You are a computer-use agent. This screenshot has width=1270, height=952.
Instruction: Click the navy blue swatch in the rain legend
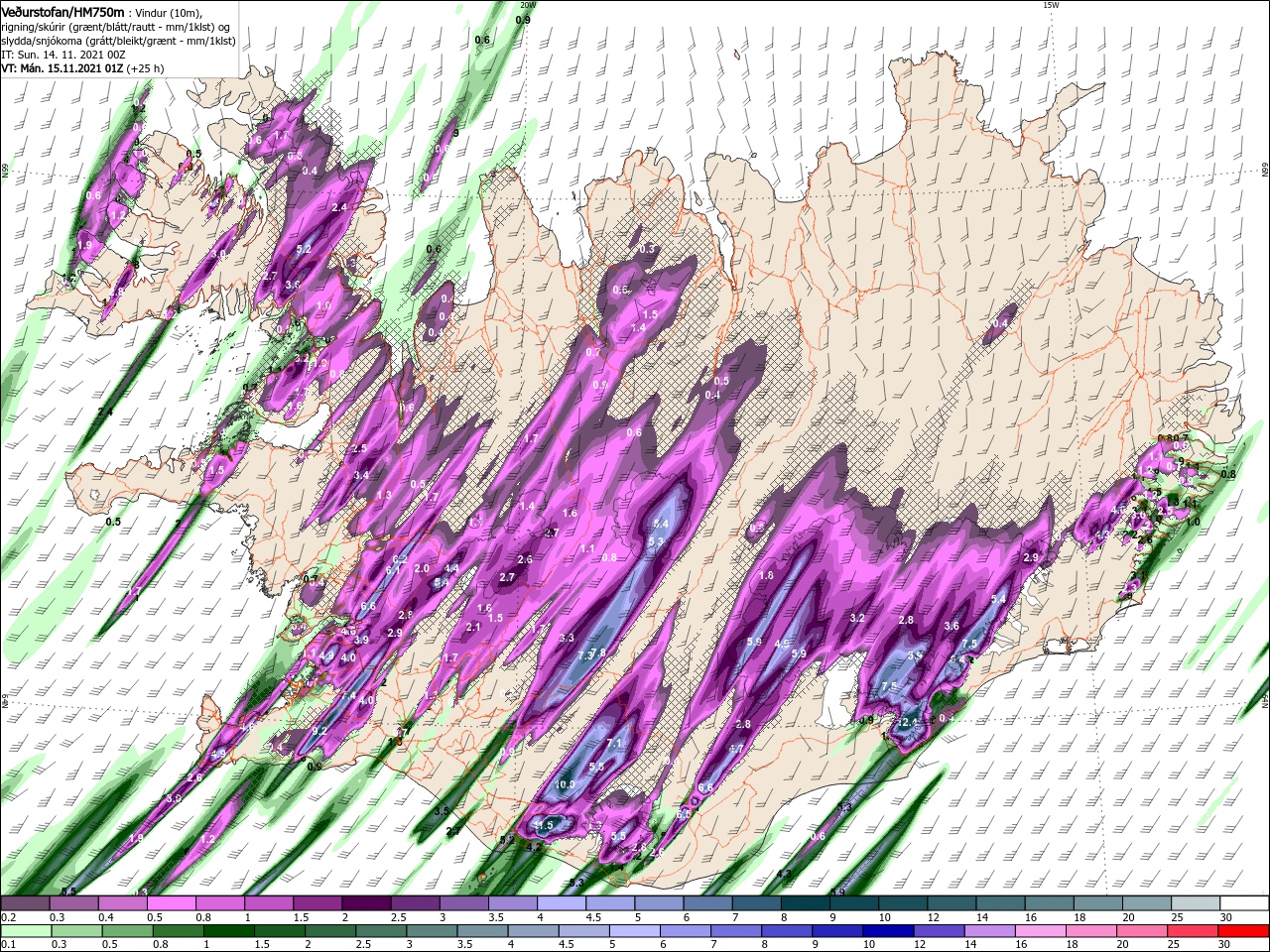pos(887,931)
